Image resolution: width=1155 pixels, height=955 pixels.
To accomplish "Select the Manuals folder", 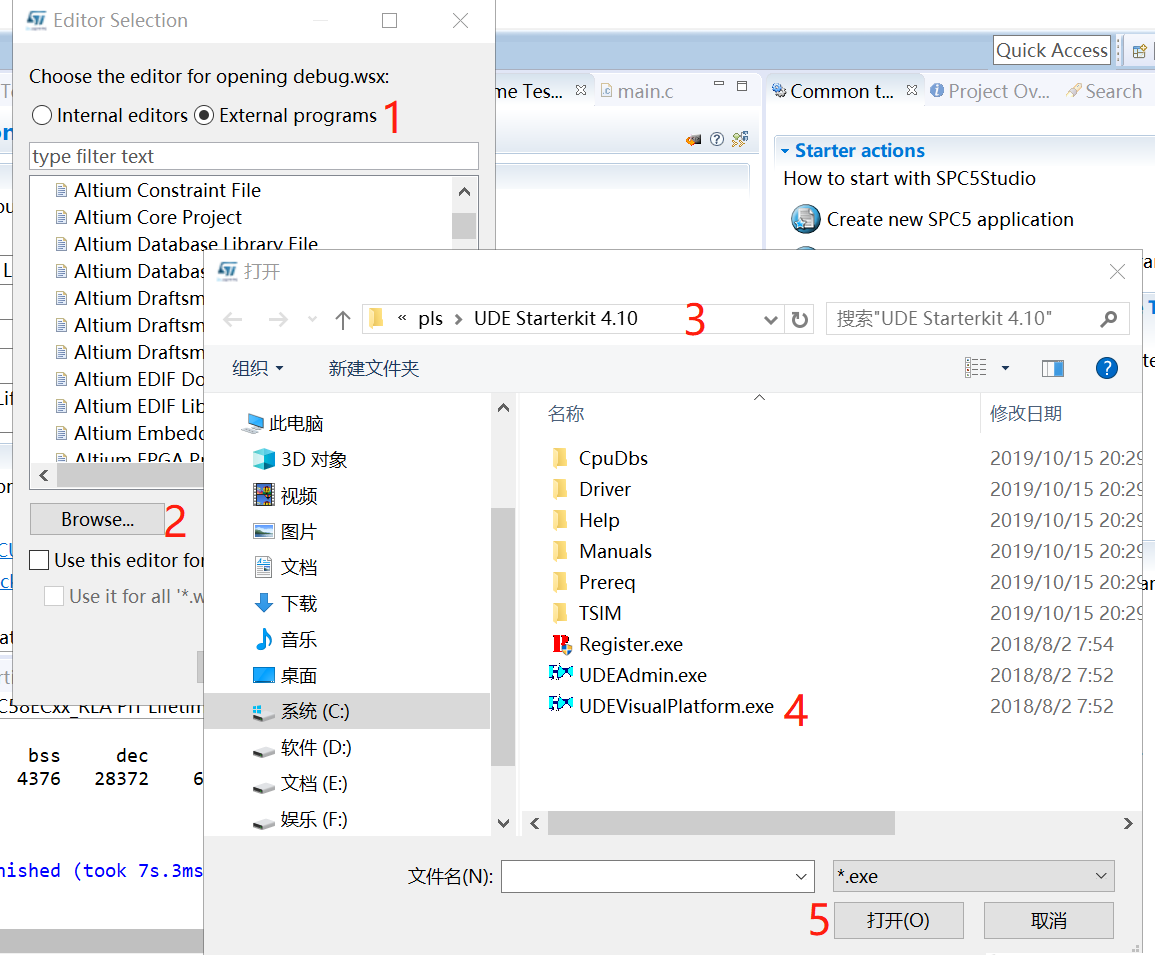I will coord(601,551).
